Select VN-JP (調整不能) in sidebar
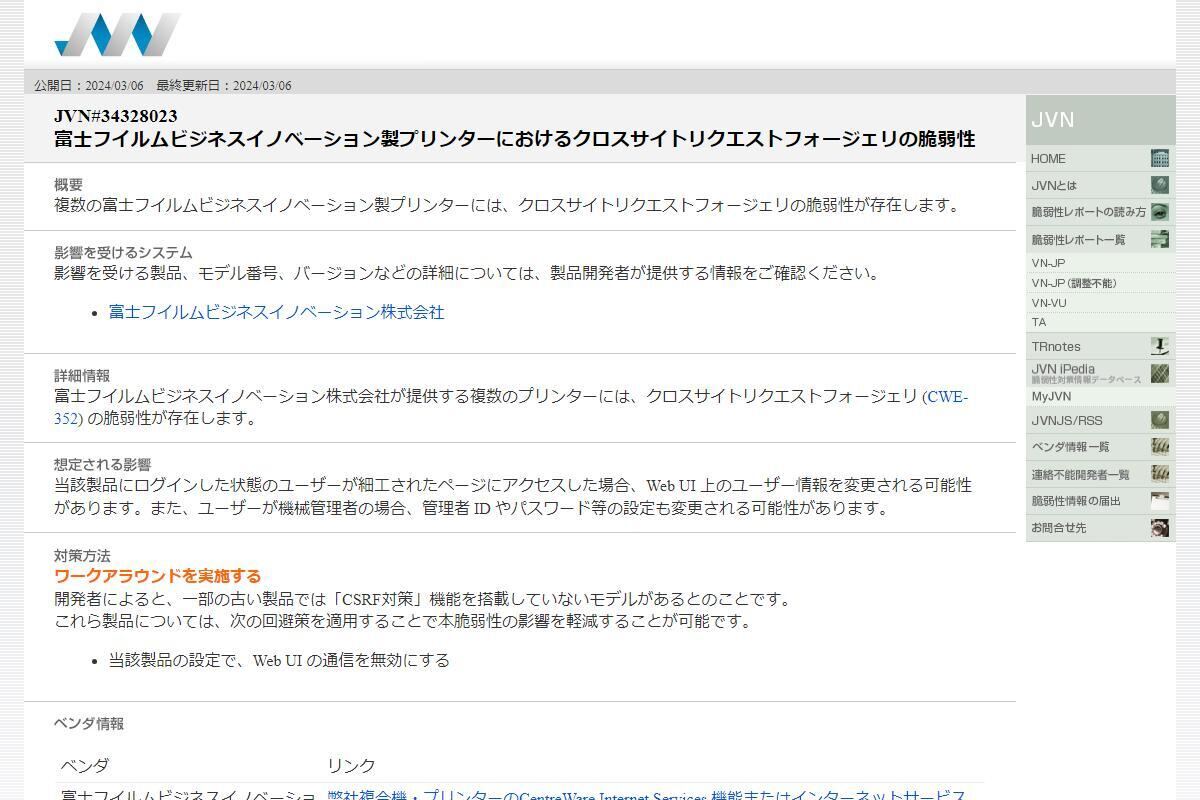 click(x=1100, y=283)
